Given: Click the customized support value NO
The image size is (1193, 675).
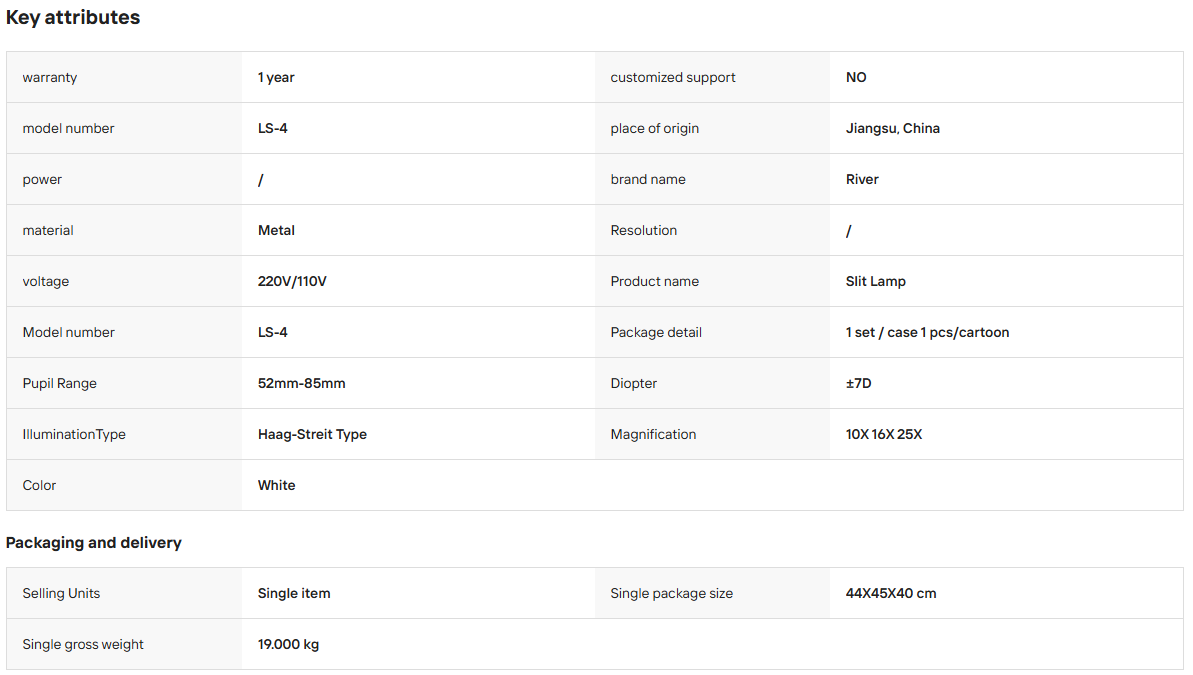Looking at the screenshot, I should [856, 78].
